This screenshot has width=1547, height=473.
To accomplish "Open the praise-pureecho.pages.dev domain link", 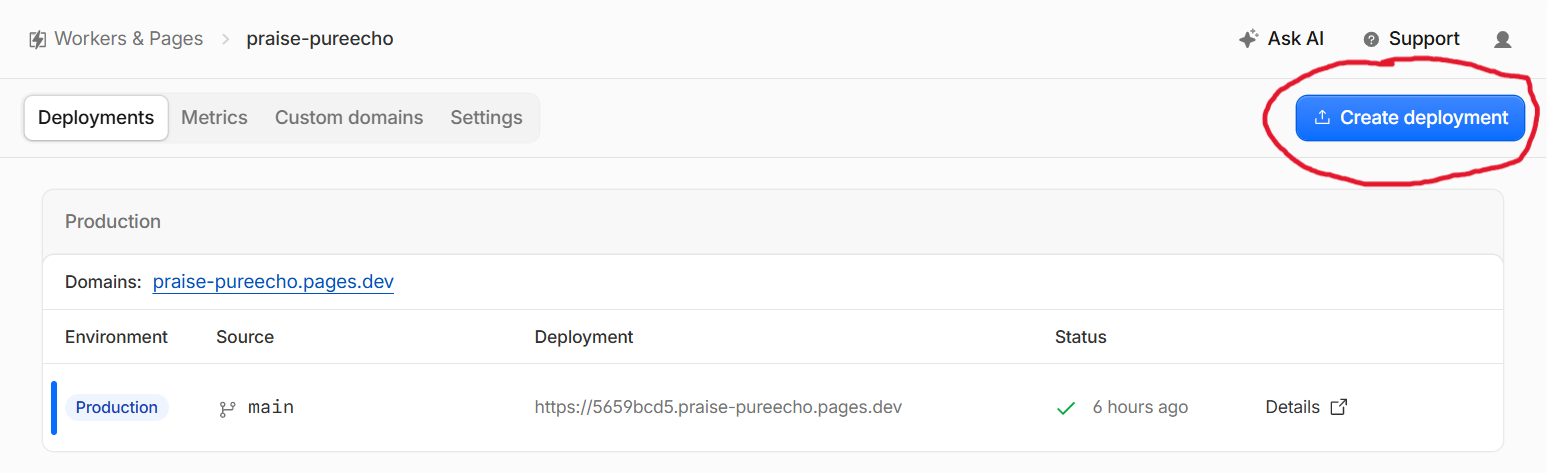I will click(273, 282).
